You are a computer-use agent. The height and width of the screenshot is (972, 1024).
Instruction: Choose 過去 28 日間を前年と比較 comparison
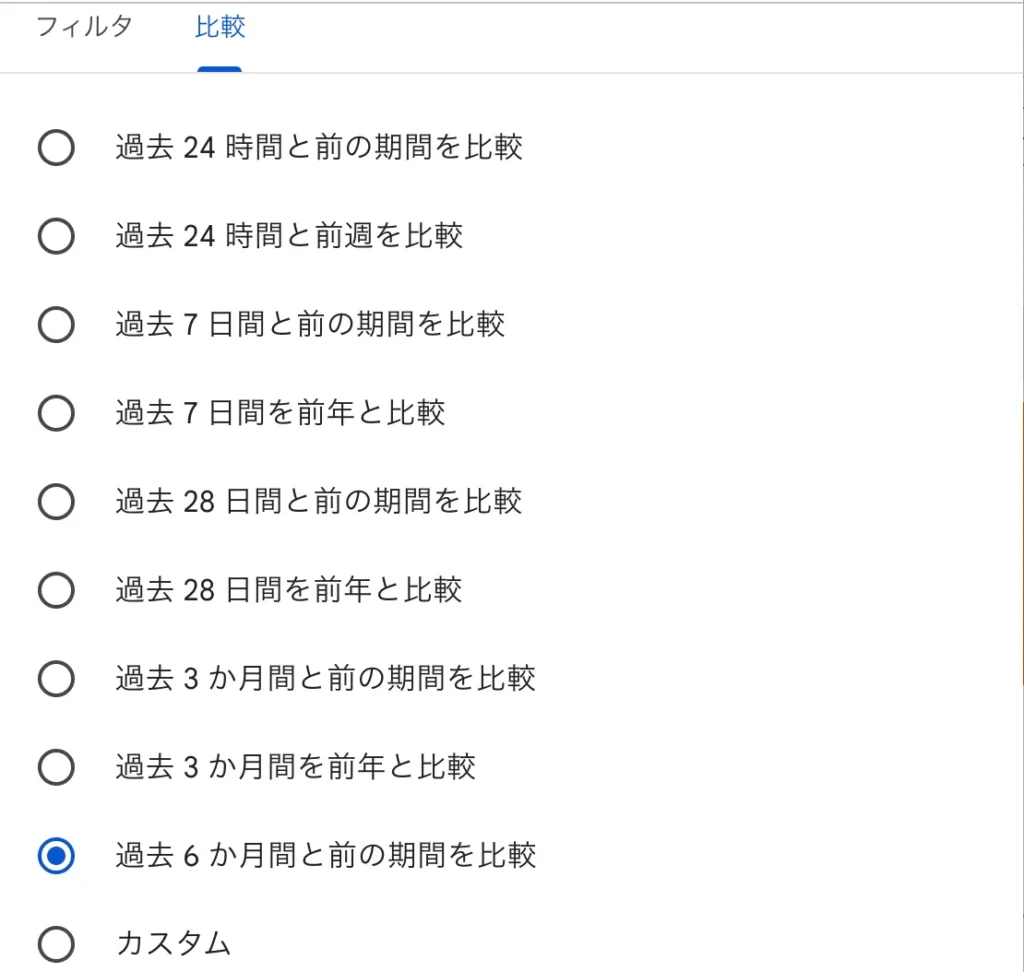[56, 590]
